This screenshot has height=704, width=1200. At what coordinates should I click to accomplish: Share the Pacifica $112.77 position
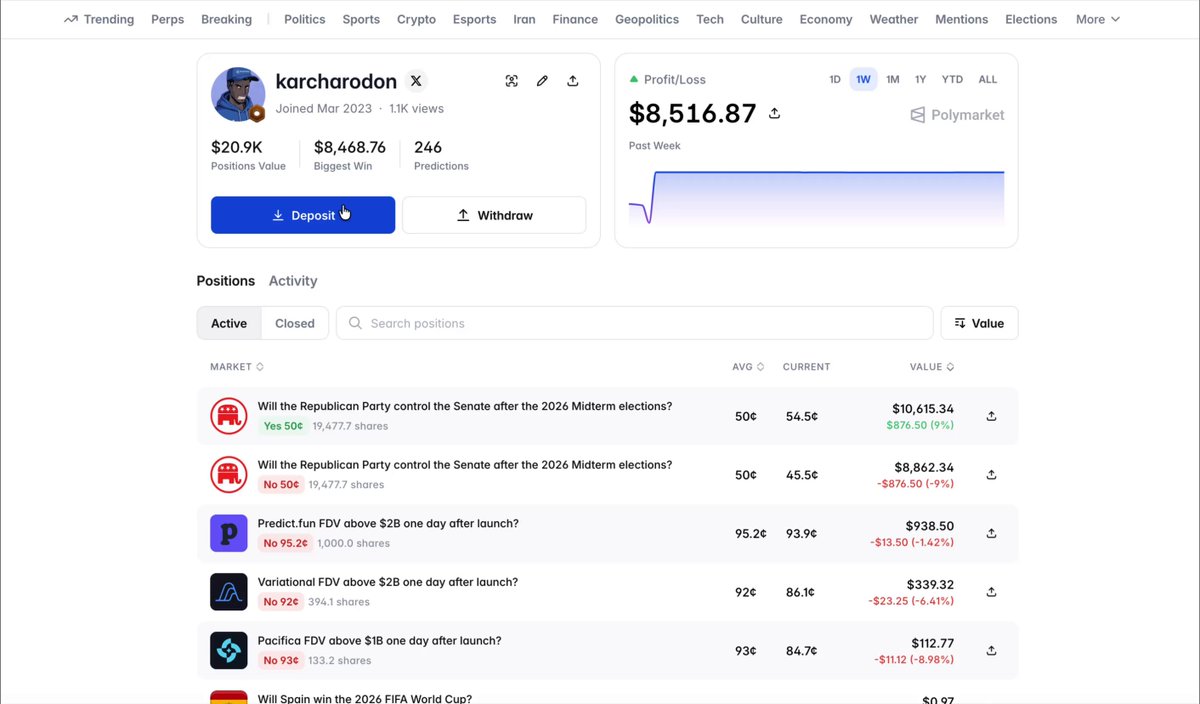[x=991, y=651]
